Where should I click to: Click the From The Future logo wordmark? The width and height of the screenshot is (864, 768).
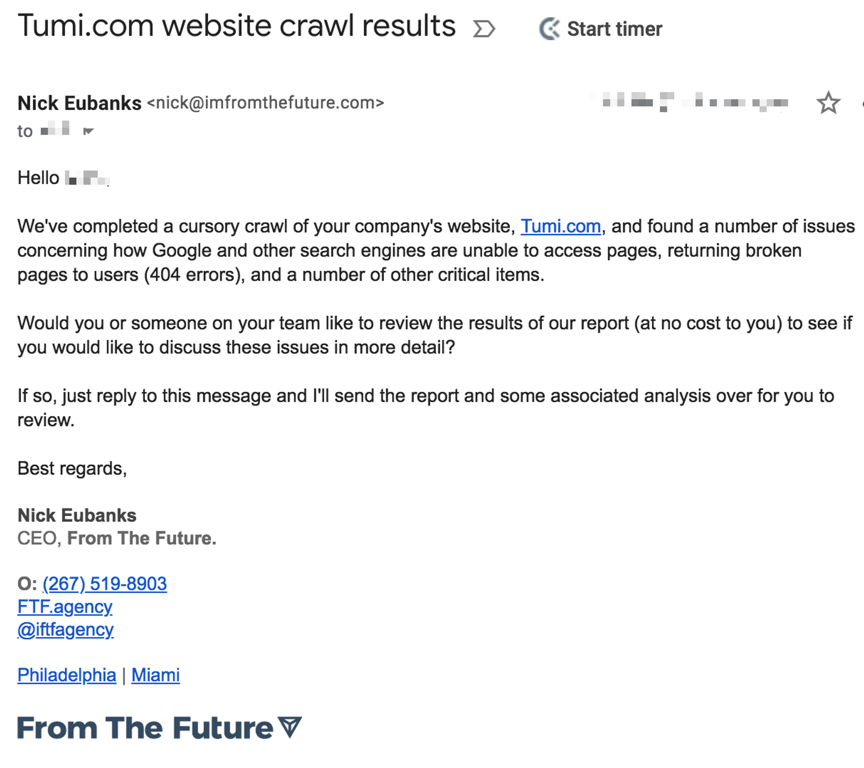[x=145, y=728]
